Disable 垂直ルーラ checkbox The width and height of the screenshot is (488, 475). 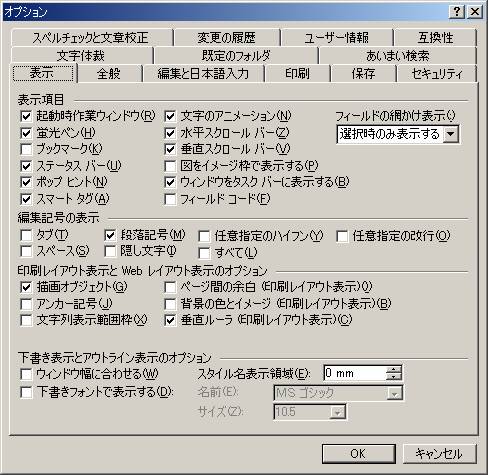[x=170, y=320]
